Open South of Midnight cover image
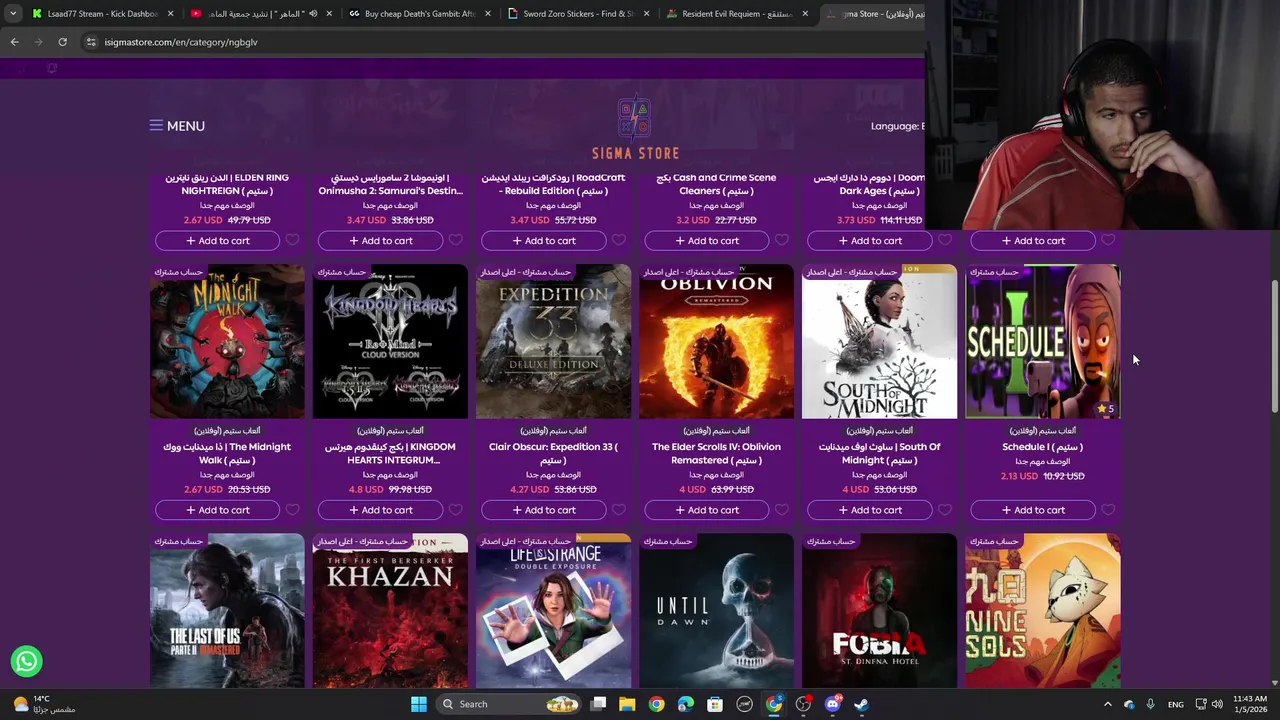This screenshot has height=720, width=1280. [x=879, y=341]
